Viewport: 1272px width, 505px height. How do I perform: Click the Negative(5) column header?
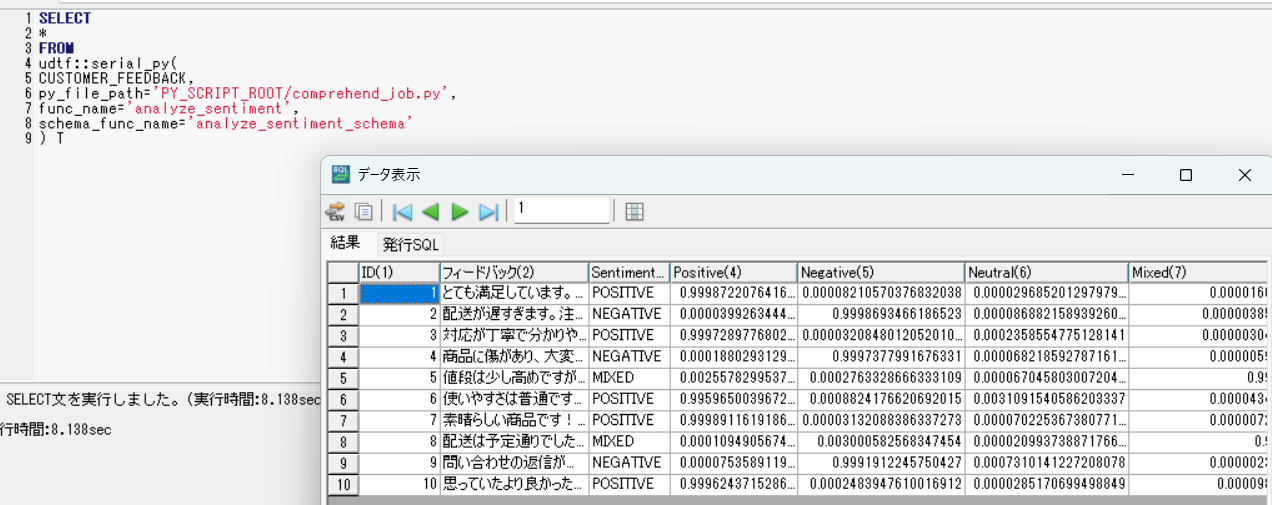tap(880, 273)
